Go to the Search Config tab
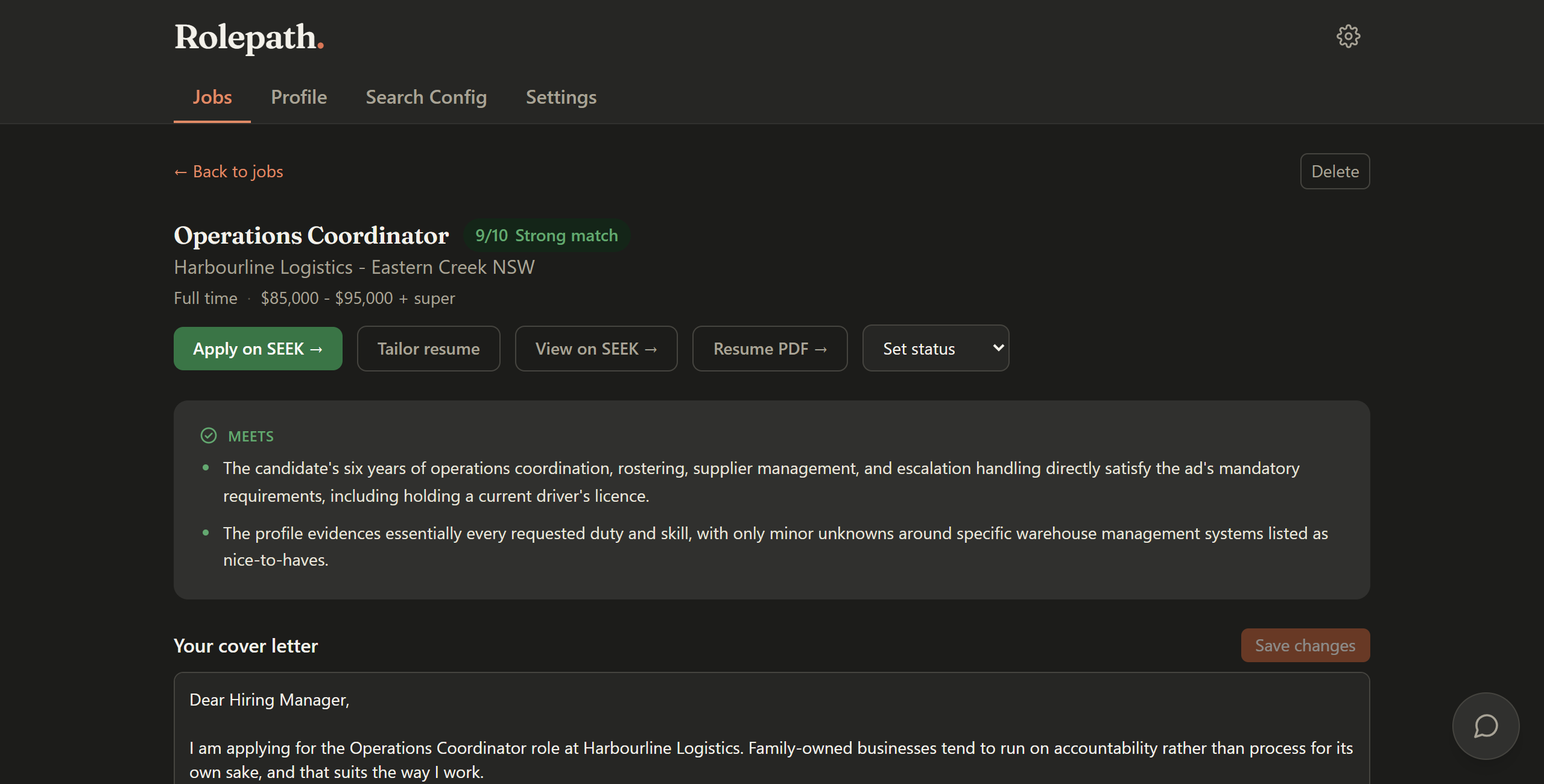This screenshot has width=1544, height=784. click(x=426, y=97)
